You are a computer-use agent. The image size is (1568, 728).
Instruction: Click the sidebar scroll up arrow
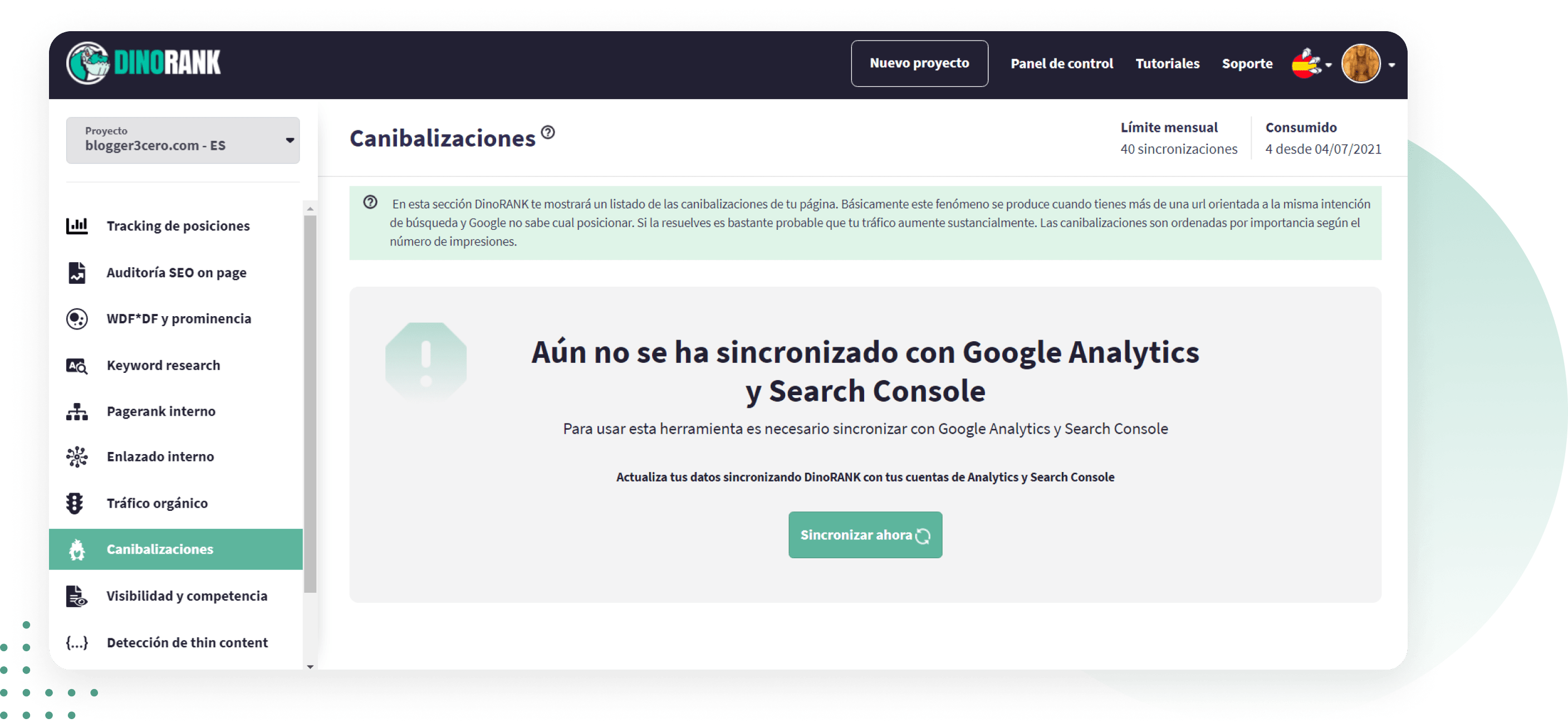coord(310,209)
